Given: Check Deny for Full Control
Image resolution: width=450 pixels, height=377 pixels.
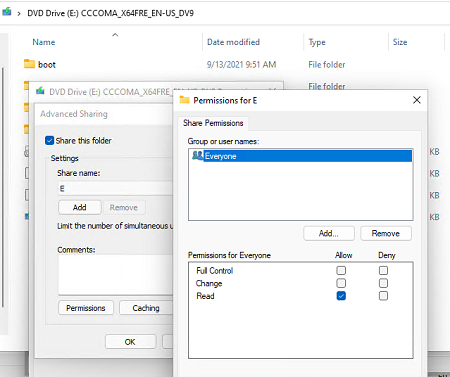Looking at the screenshot, I should tap(383, 270).
